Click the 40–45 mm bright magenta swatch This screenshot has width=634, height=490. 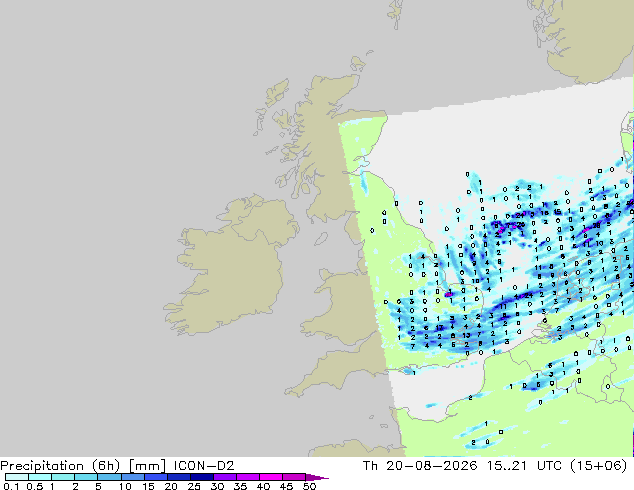pyautogui.click(x=271, y=477)
